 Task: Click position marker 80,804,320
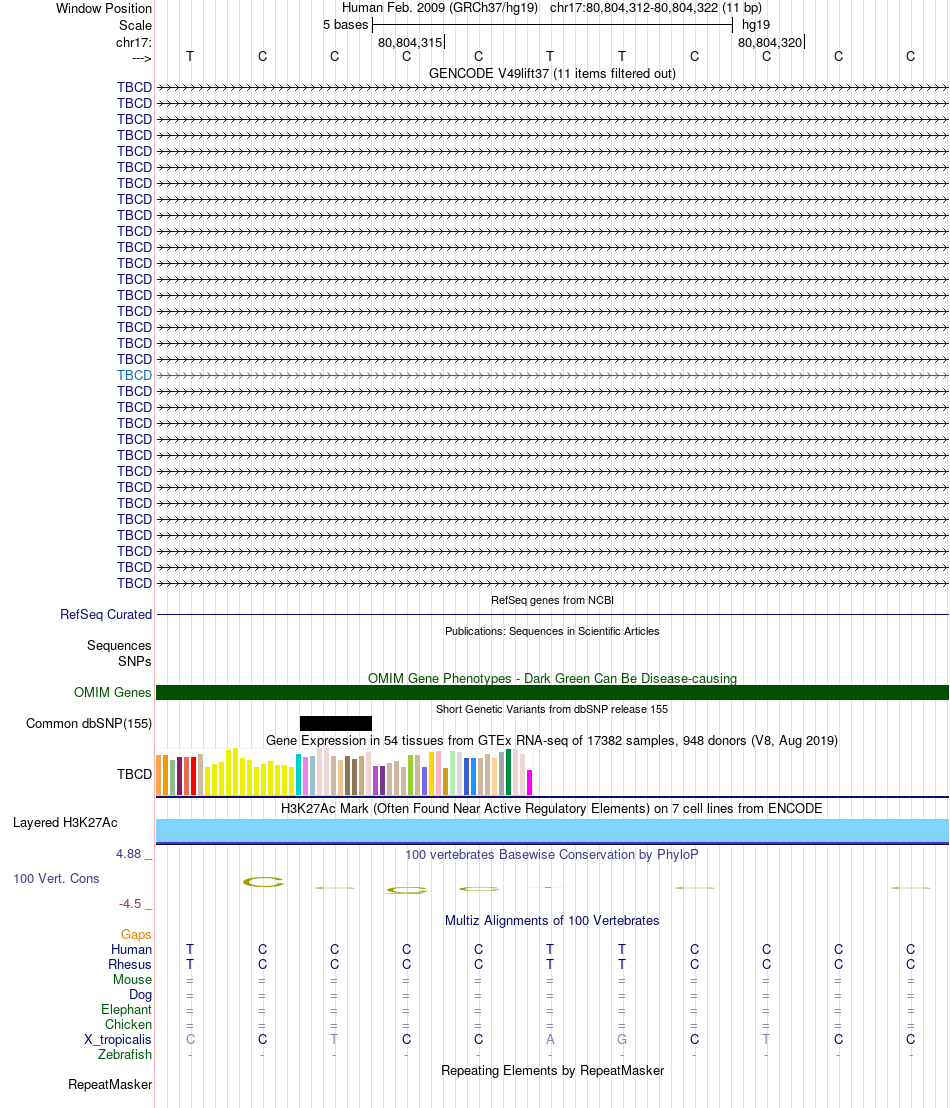pos(770,42)
